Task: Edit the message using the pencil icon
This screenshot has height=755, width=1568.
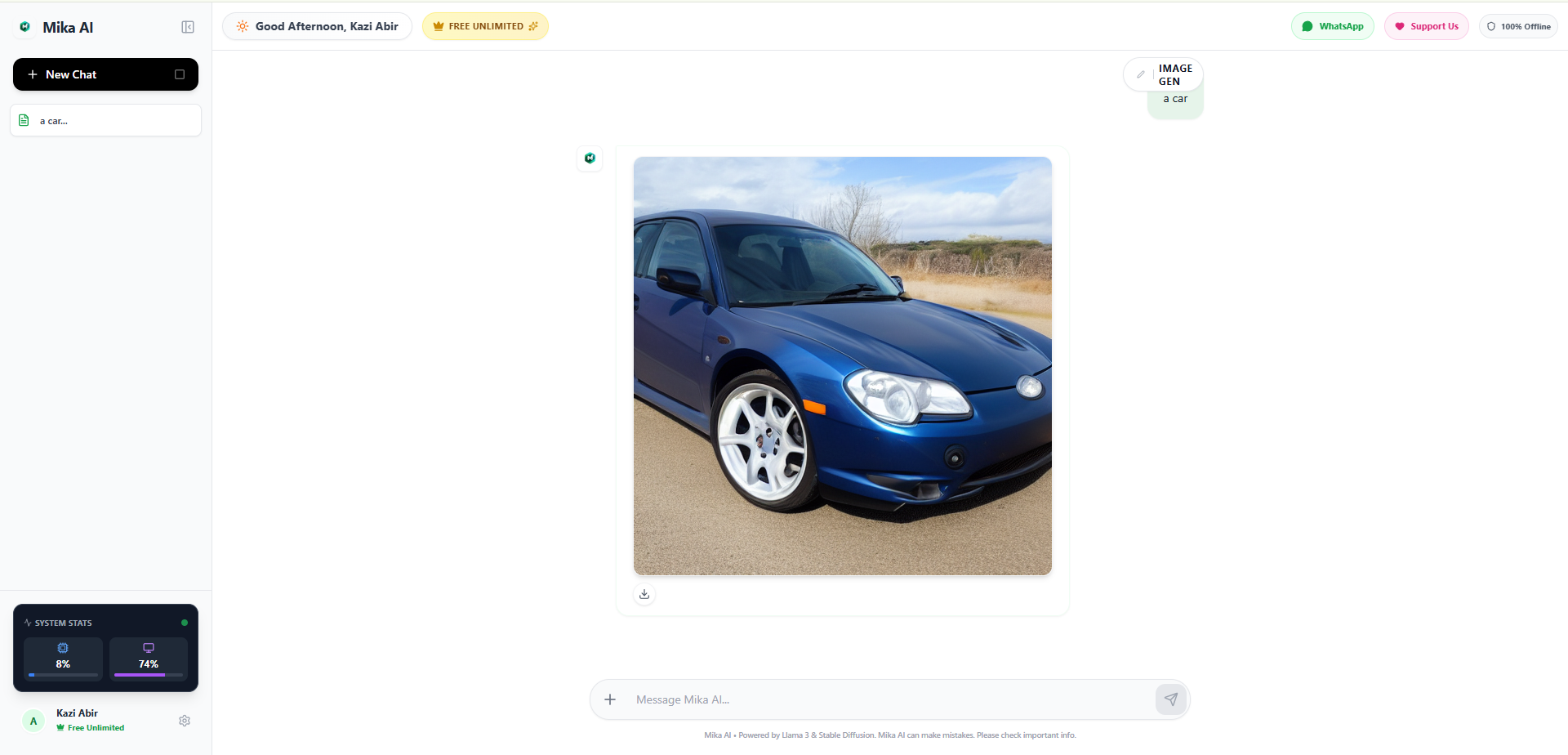Action: point(1141,74)
